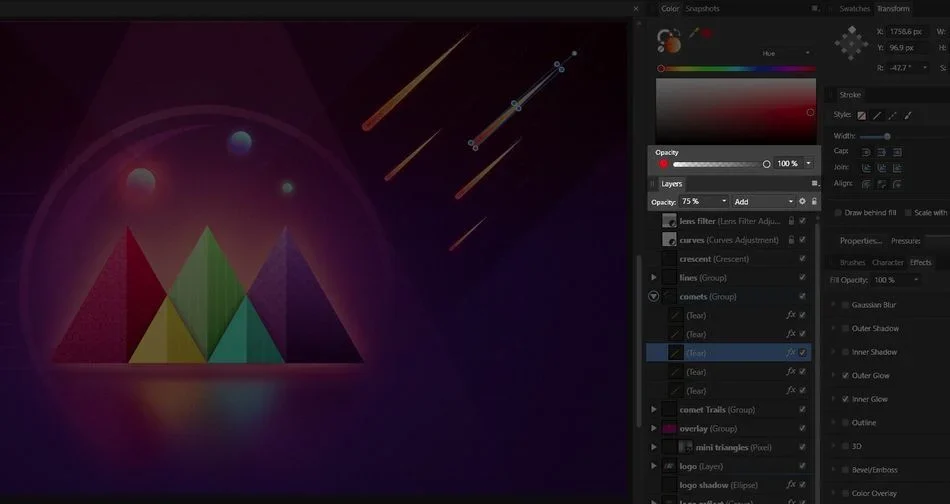This screenshot has height=504, width=950.
Task: Open fx effects of highlighted Tear layer
Action: pyautogui.click(x=791, y=353)
